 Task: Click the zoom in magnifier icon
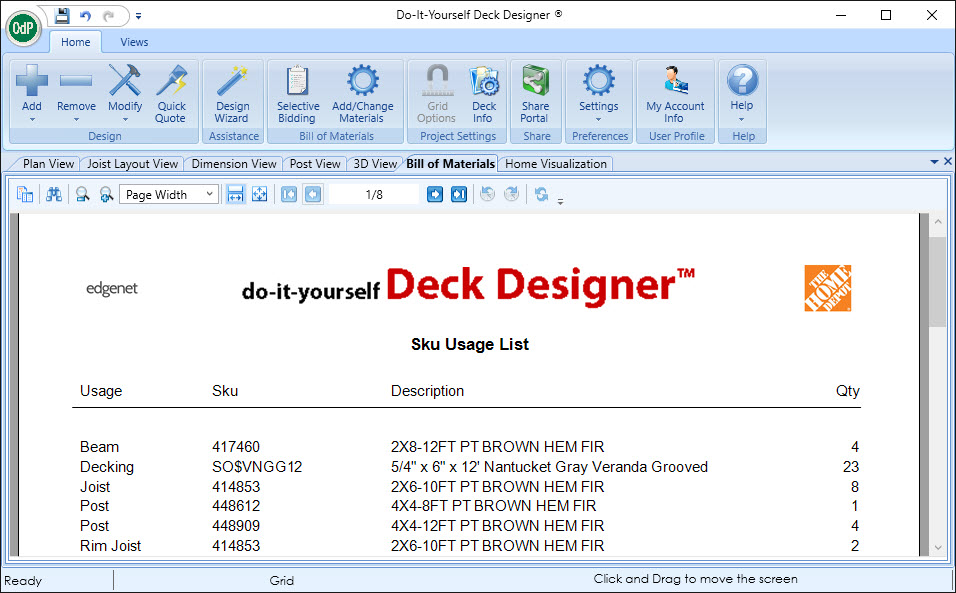click(x=107, y=194)
